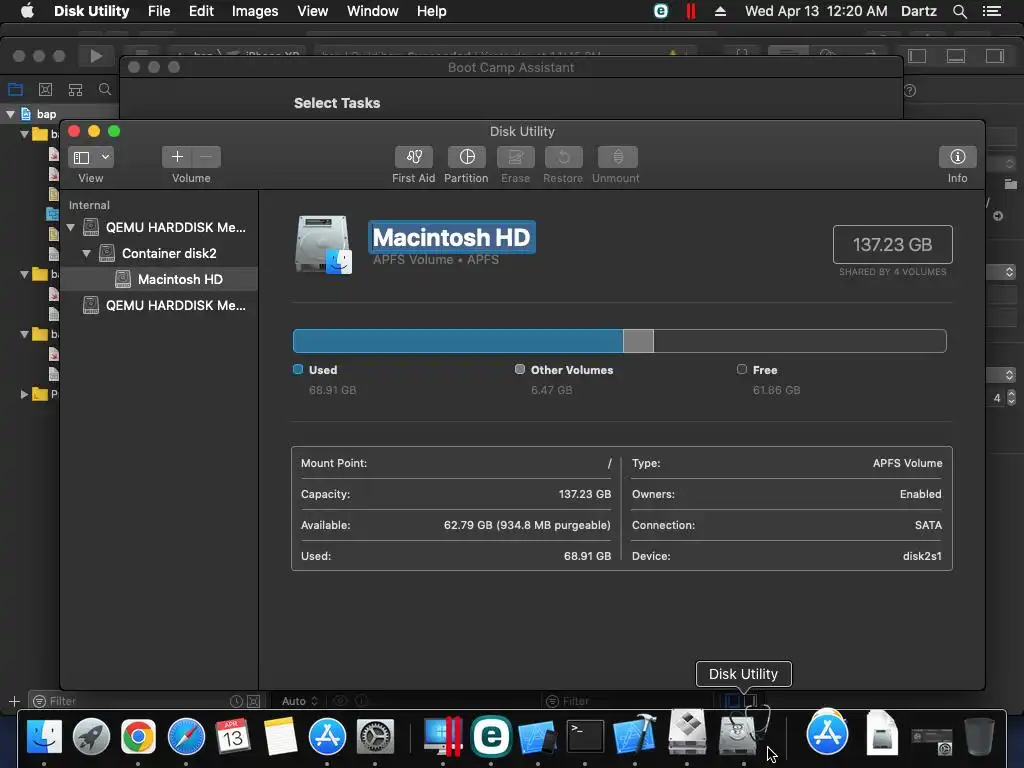This screenshot has width=1024, height=768.
Task: Open the Help menu
Action: (x=432, y=11)
